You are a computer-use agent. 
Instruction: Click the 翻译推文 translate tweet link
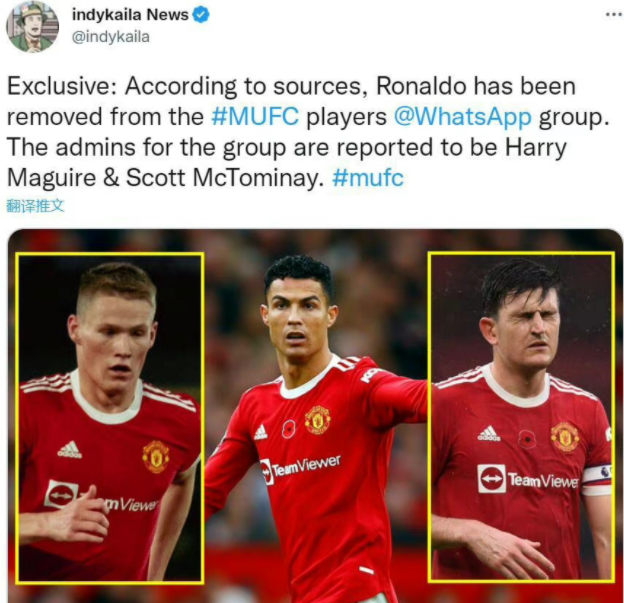(x=35, y=206)
